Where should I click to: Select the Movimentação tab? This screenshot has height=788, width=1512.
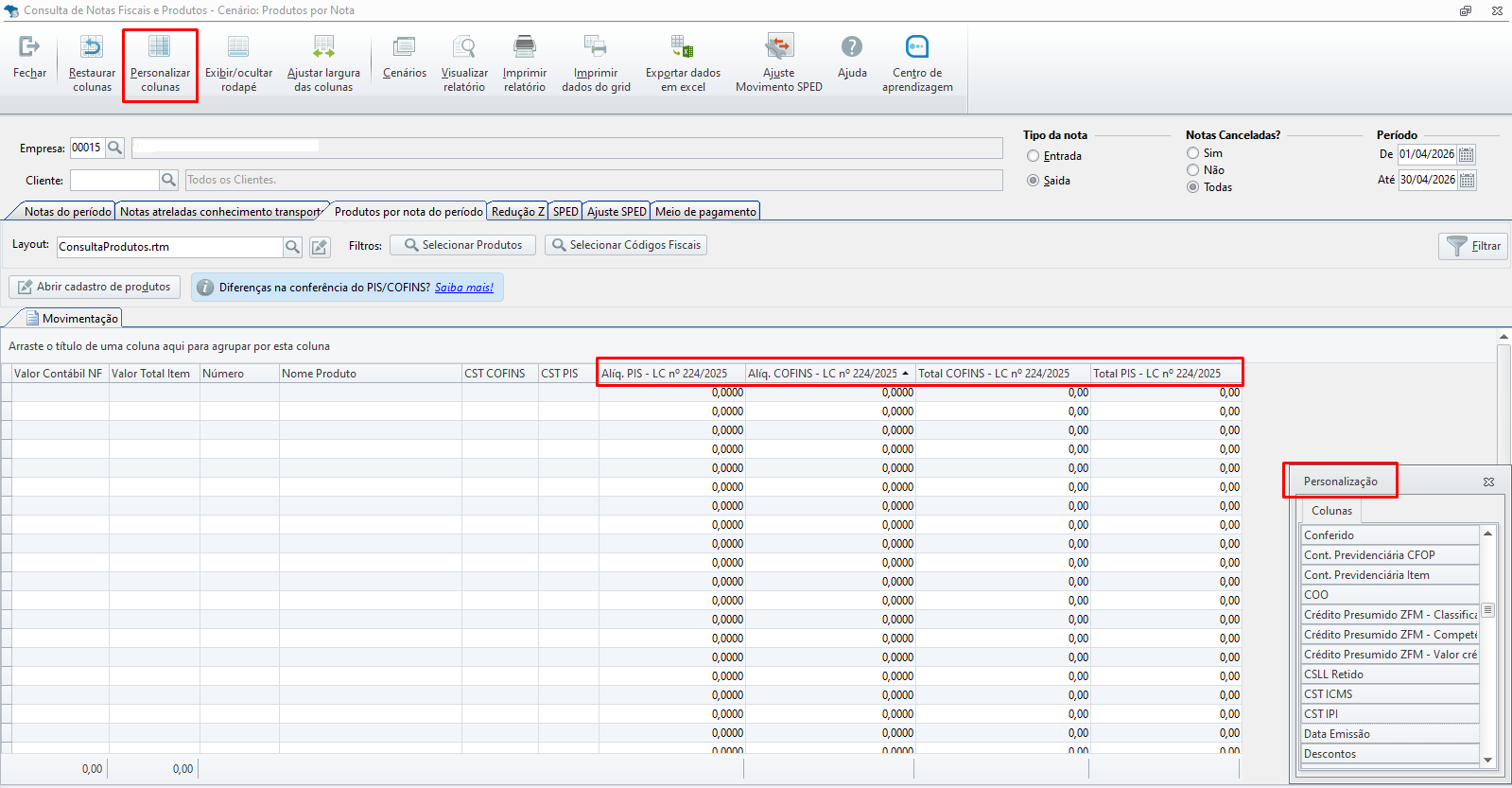72,319
